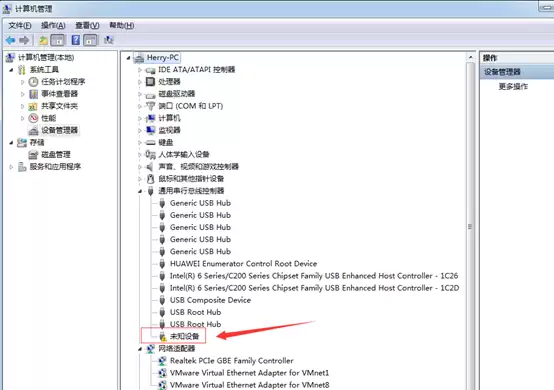Image resolution: width=554 pixels, height=390 pixels.
Task: Select 事件查看器 in left tree
Action: [x=59, y=94]
